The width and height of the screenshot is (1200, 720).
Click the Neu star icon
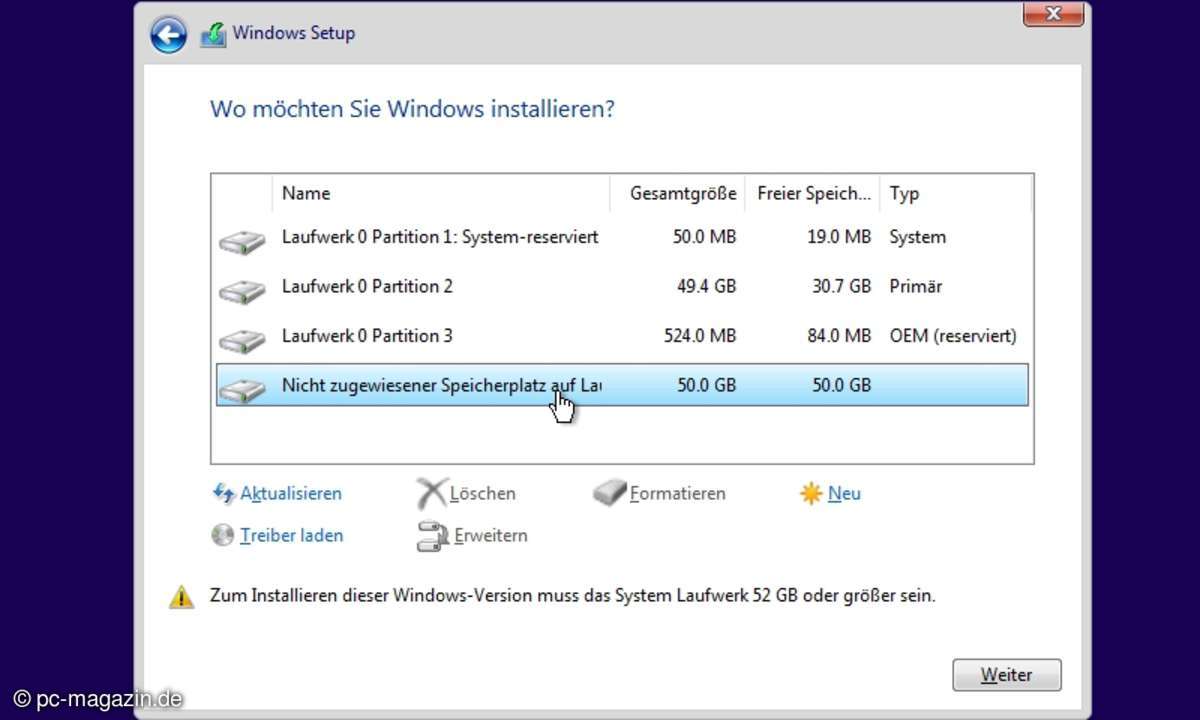click(x=811, y=493)
